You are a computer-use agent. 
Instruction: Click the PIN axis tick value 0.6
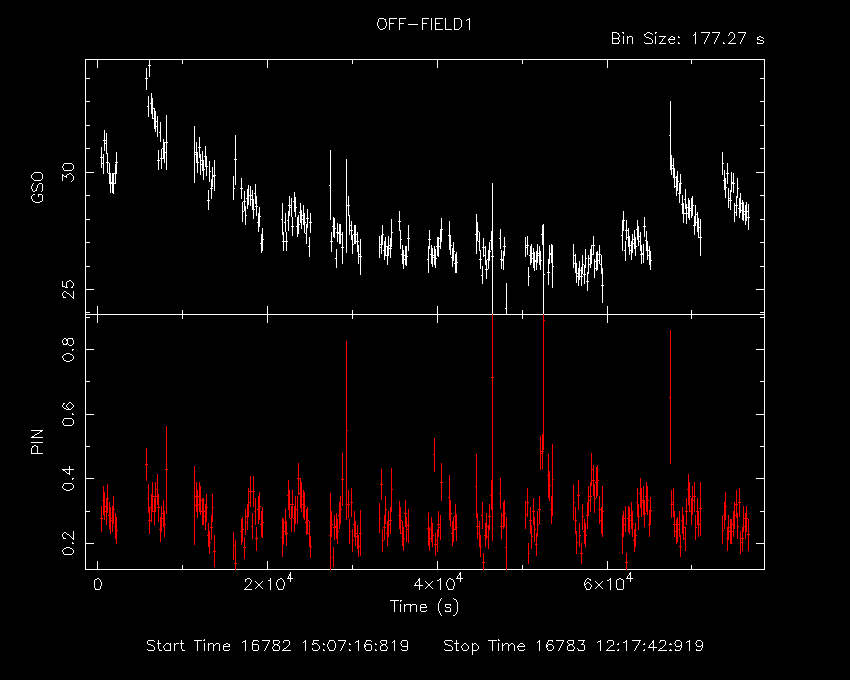coord(68,414)
